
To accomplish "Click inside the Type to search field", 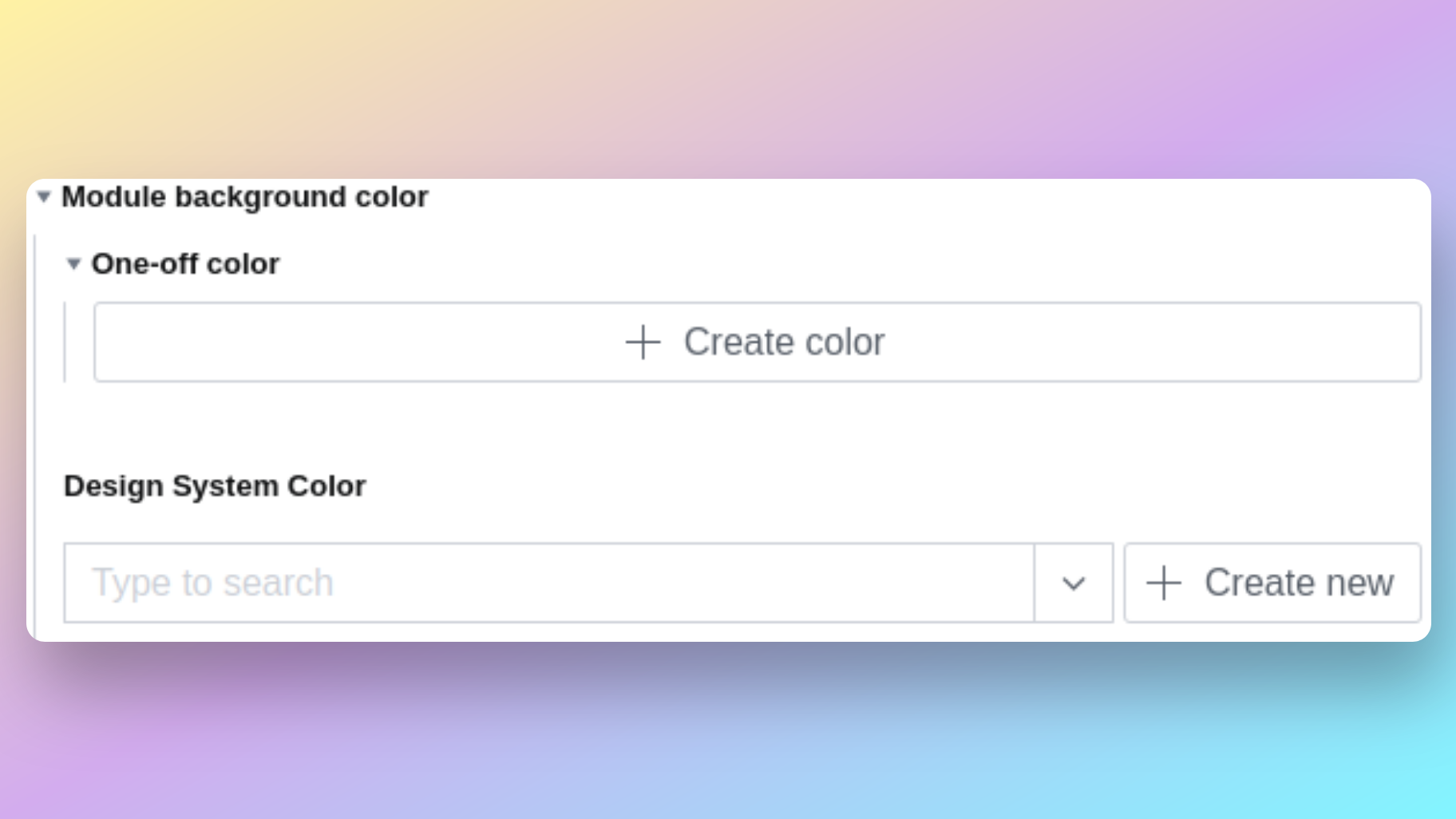I will pyautogui.click(x=479, y=583).
